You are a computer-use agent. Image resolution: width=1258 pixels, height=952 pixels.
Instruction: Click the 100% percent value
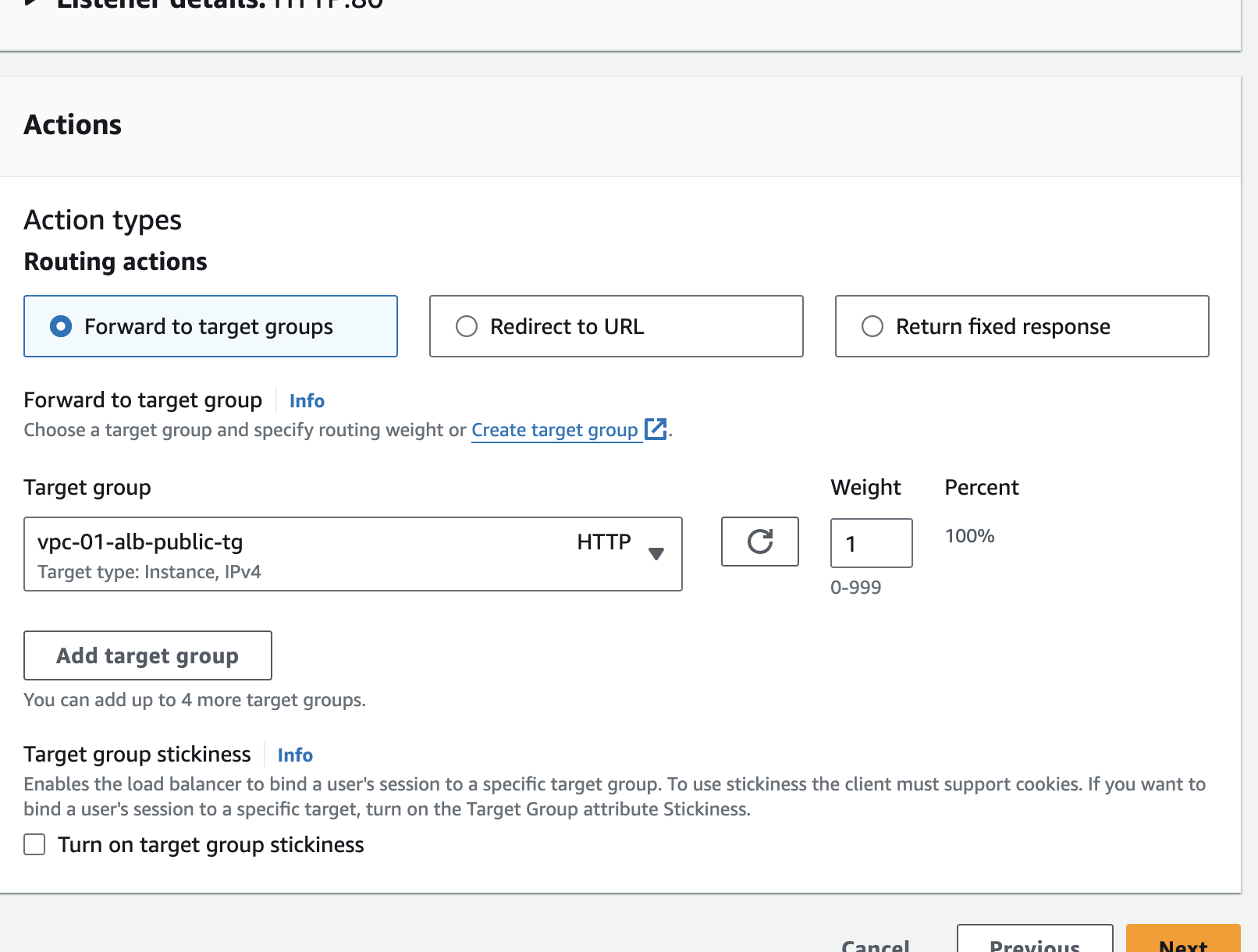[969, 536]
